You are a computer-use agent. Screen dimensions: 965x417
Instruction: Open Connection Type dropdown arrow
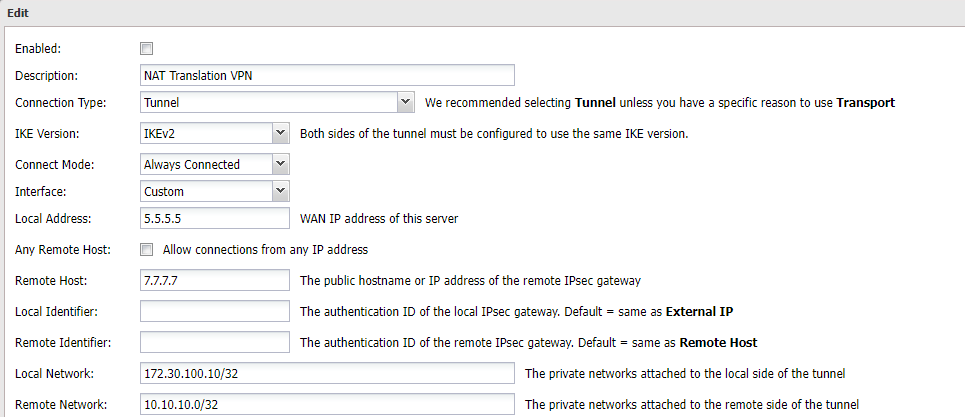click(405, 102)
